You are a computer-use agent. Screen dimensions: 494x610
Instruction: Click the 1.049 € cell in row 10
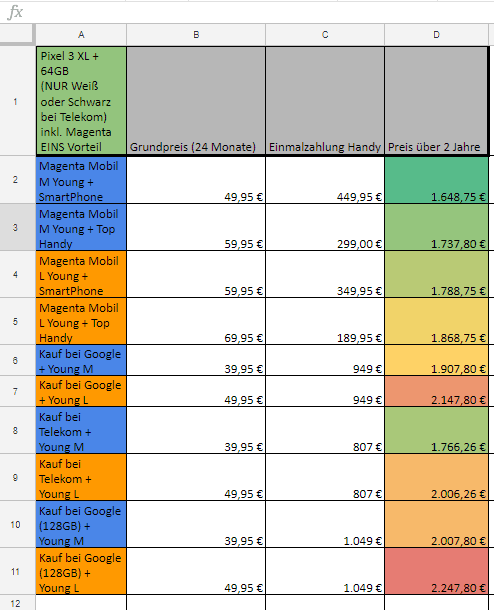(325, 524)
